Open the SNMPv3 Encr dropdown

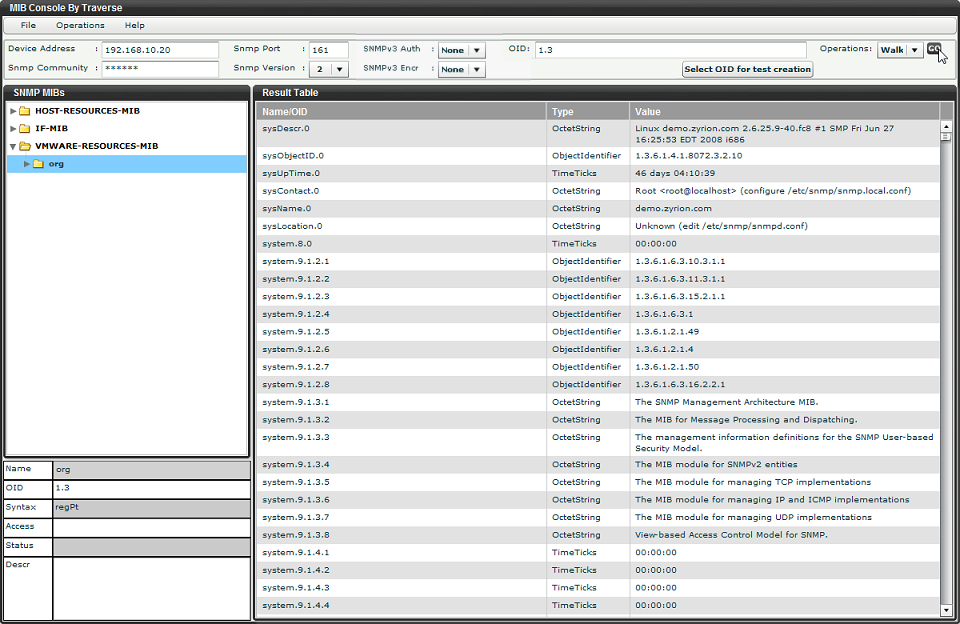[x=476, y=70]
